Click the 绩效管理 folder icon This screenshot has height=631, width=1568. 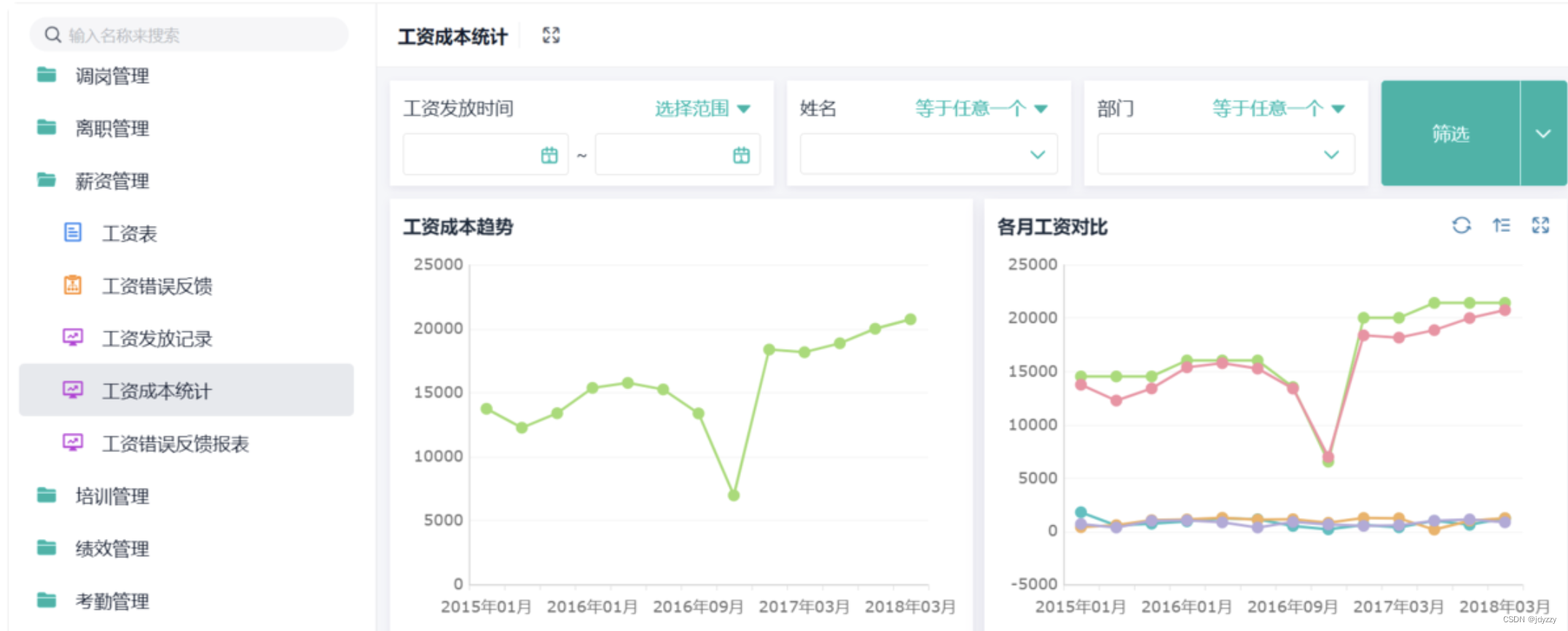[x=47, y=547]
